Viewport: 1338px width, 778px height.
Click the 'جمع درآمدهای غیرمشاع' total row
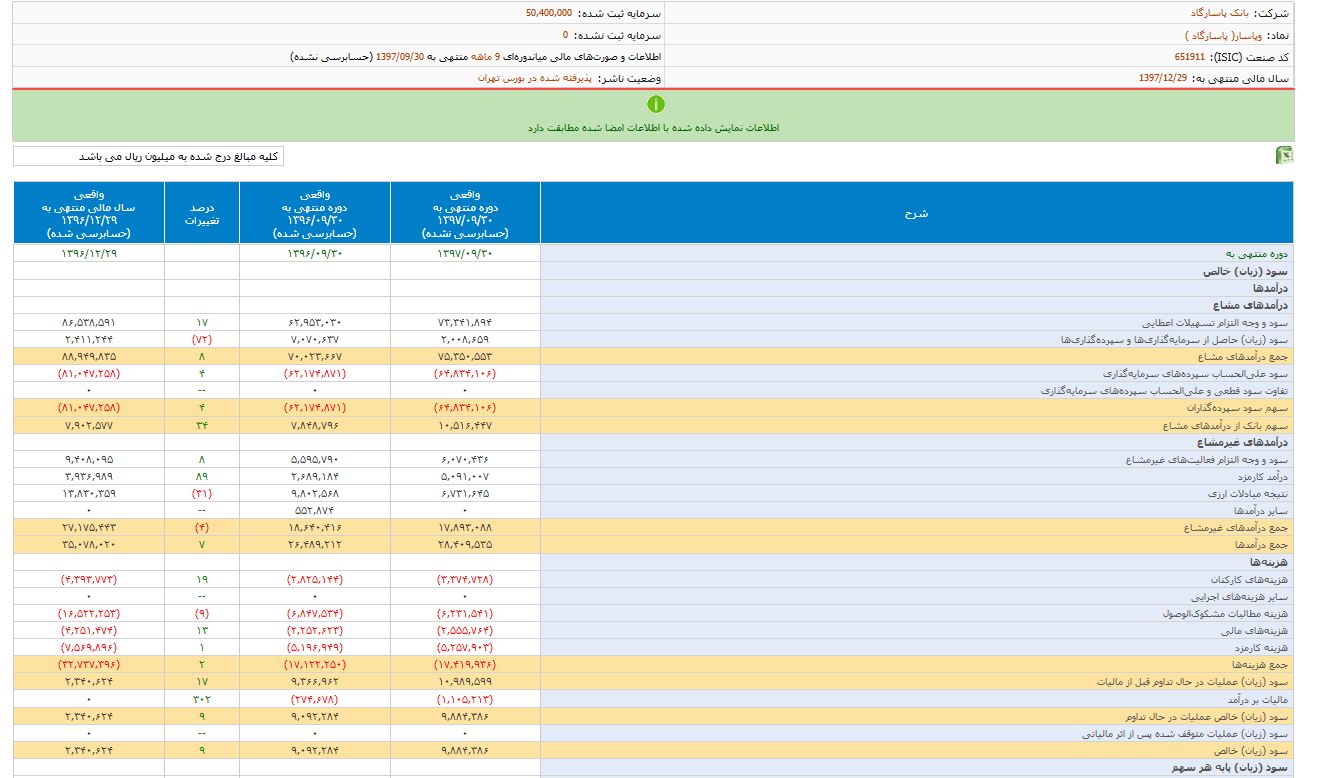[654, 528]
